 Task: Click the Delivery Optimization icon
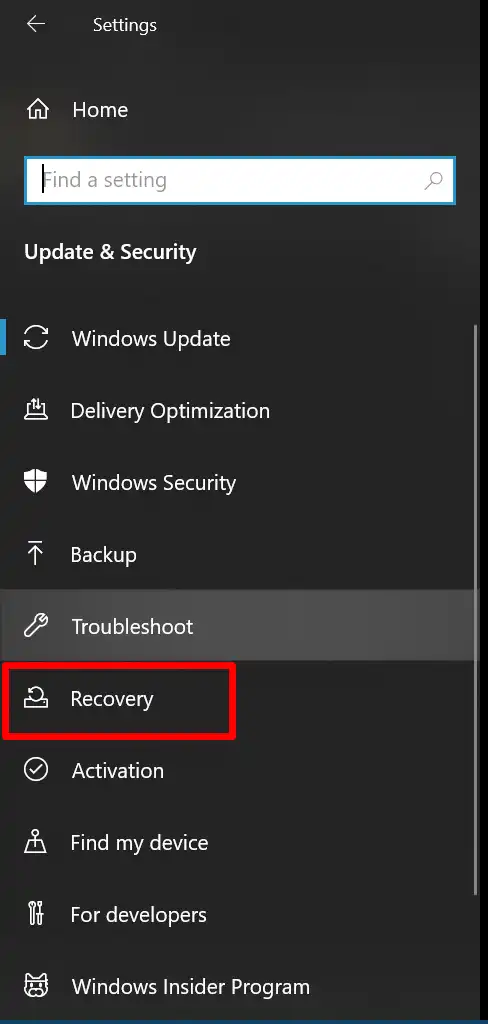tap(36, 411)
